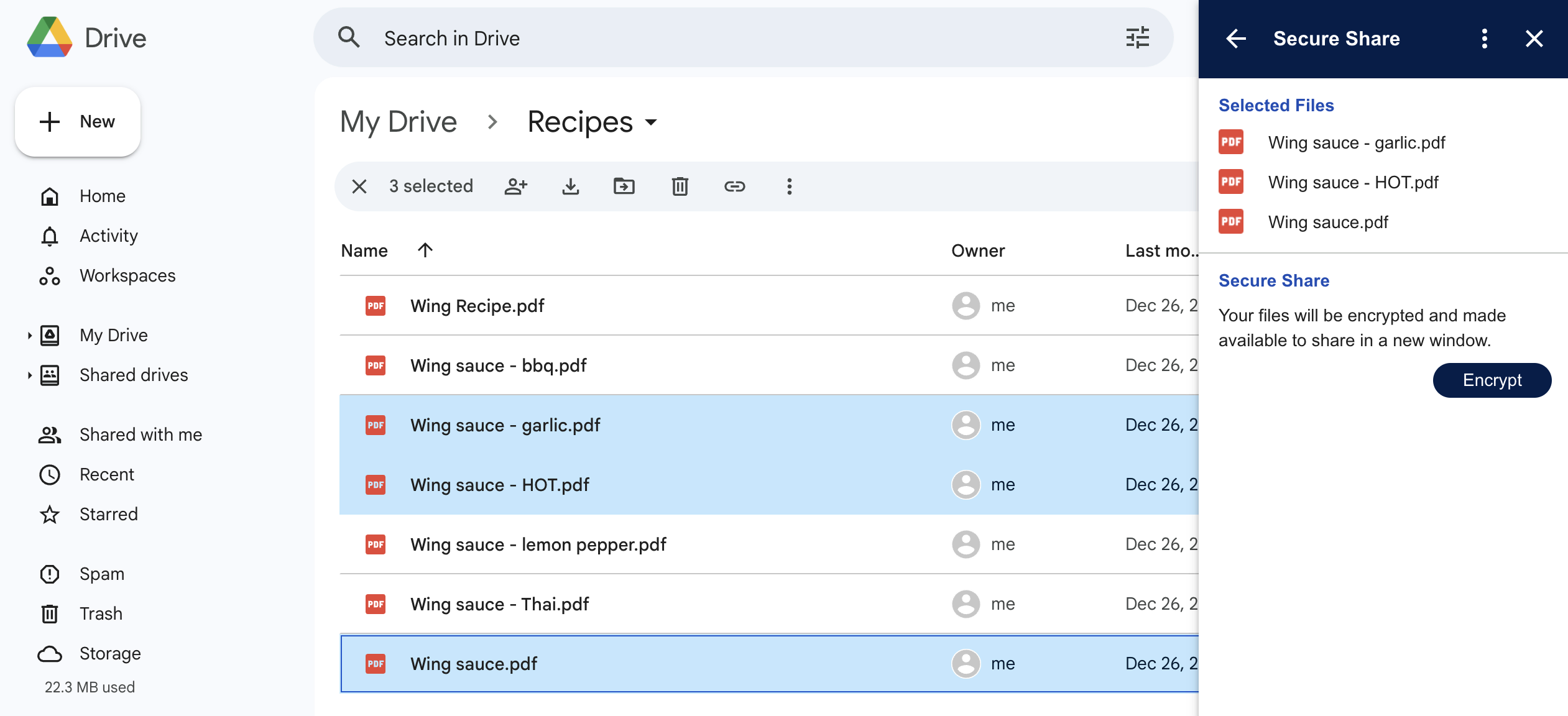
Task: Move selected files to another folder
Action: coord(624,186)
